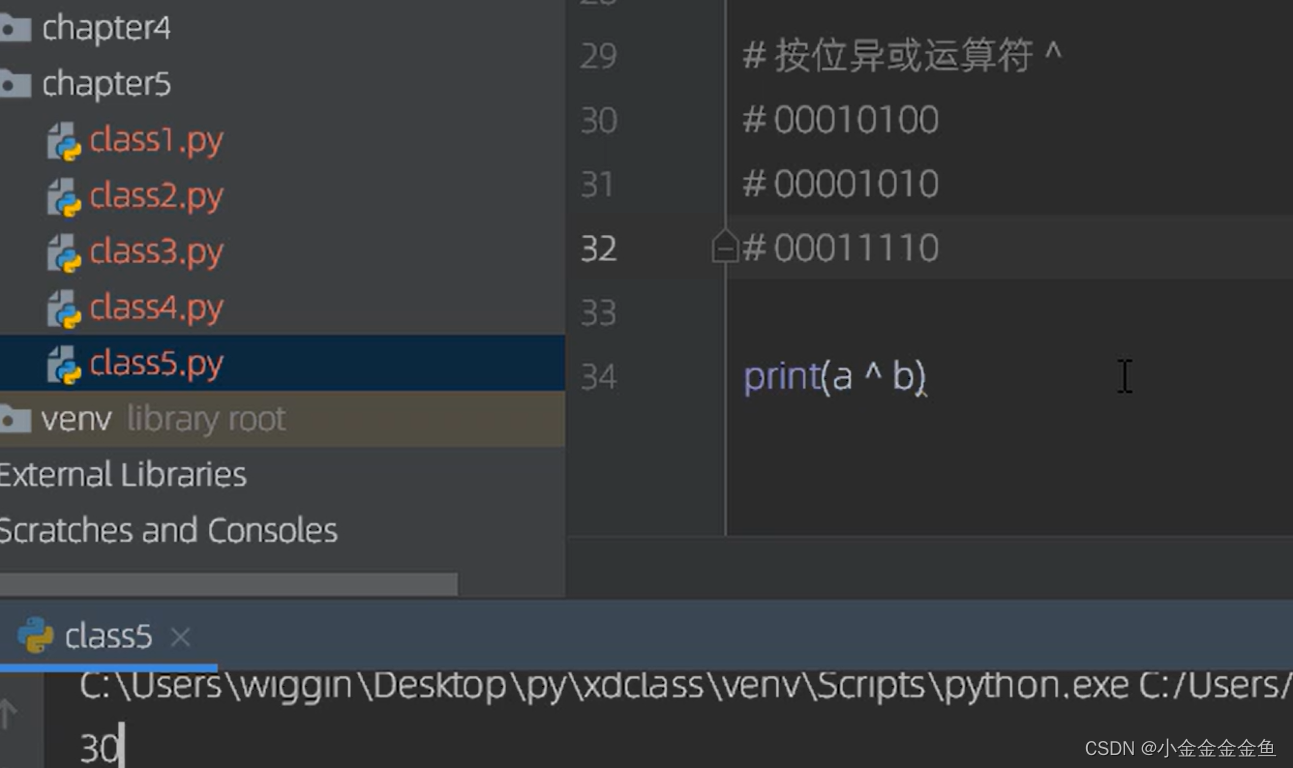Select the venv library root entry
The height and width of the screenshot is (768, 1293).
point(150,418)
